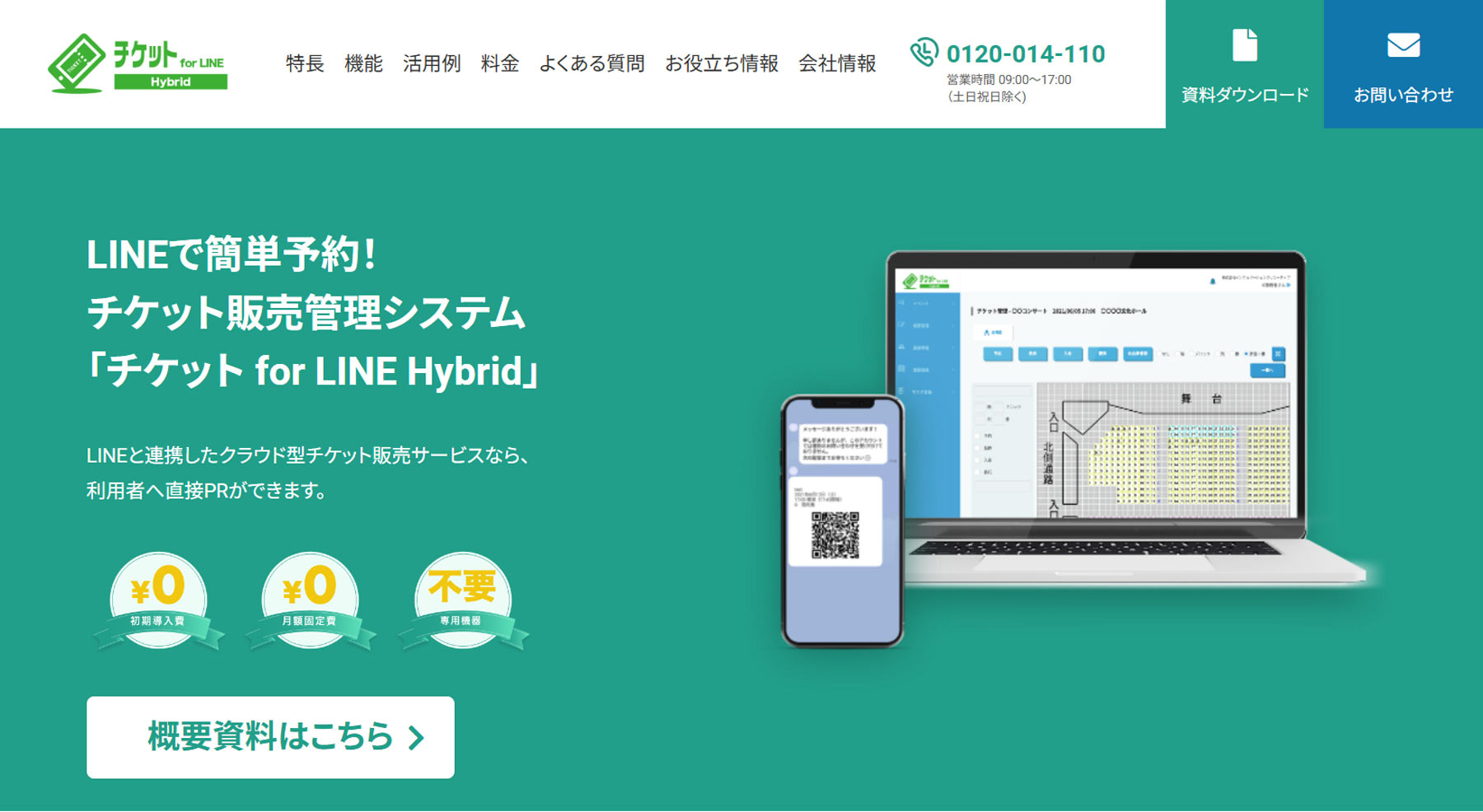Click the headline LINEで簡単予約!

coord(232,254)
